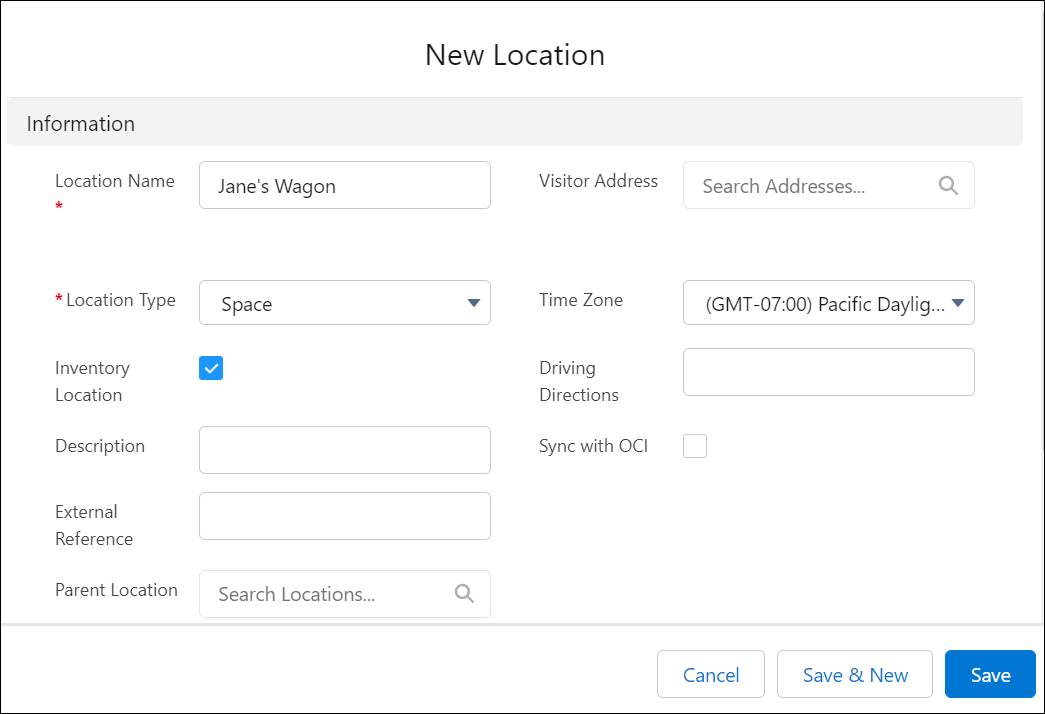Image resolution: width=1045 pixels, height=714 pixels.
Task: Click the Save & New button
Action: 854,674
